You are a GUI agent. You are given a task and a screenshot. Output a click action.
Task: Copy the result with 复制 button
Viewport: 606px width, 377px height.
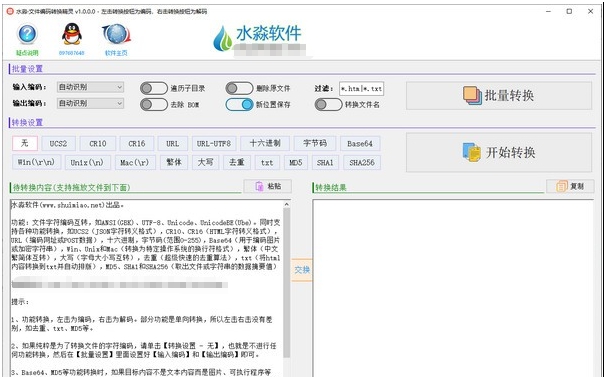pos(570,186)
